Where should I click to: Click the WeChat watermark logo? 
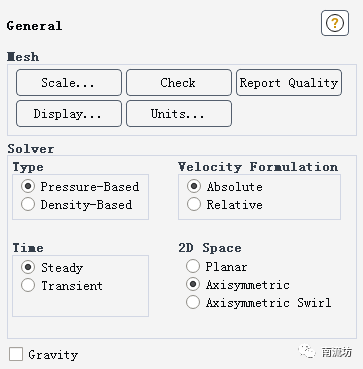(307, 352)
